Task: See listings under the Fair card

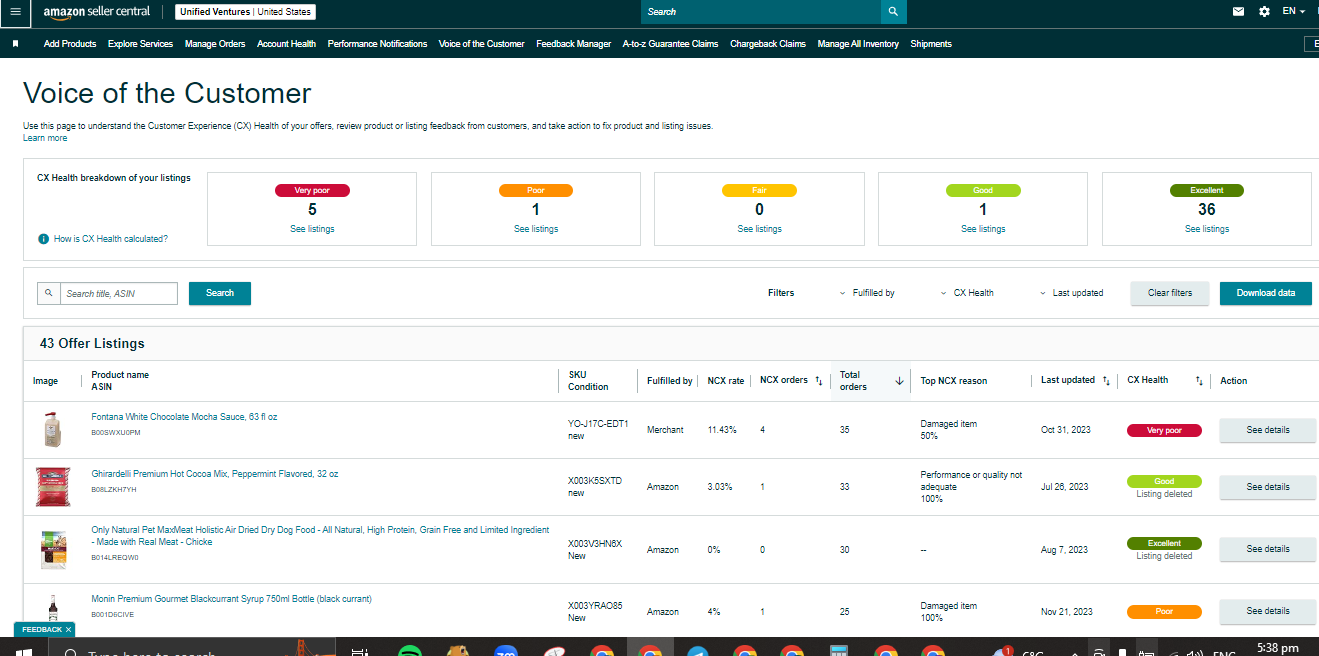Action: 760,229
